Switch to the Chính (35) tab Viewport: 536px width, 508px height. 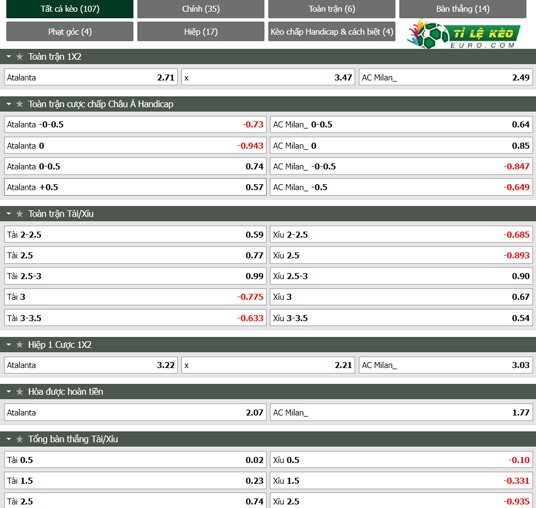pyautogui.click(x=201, y=9)
